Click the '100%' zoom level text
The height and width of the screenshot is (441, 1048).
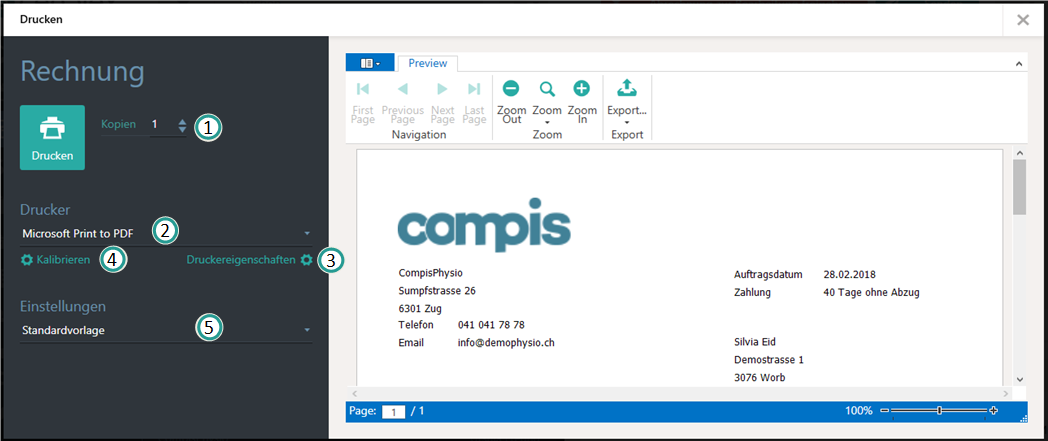[x=859, y=410]
